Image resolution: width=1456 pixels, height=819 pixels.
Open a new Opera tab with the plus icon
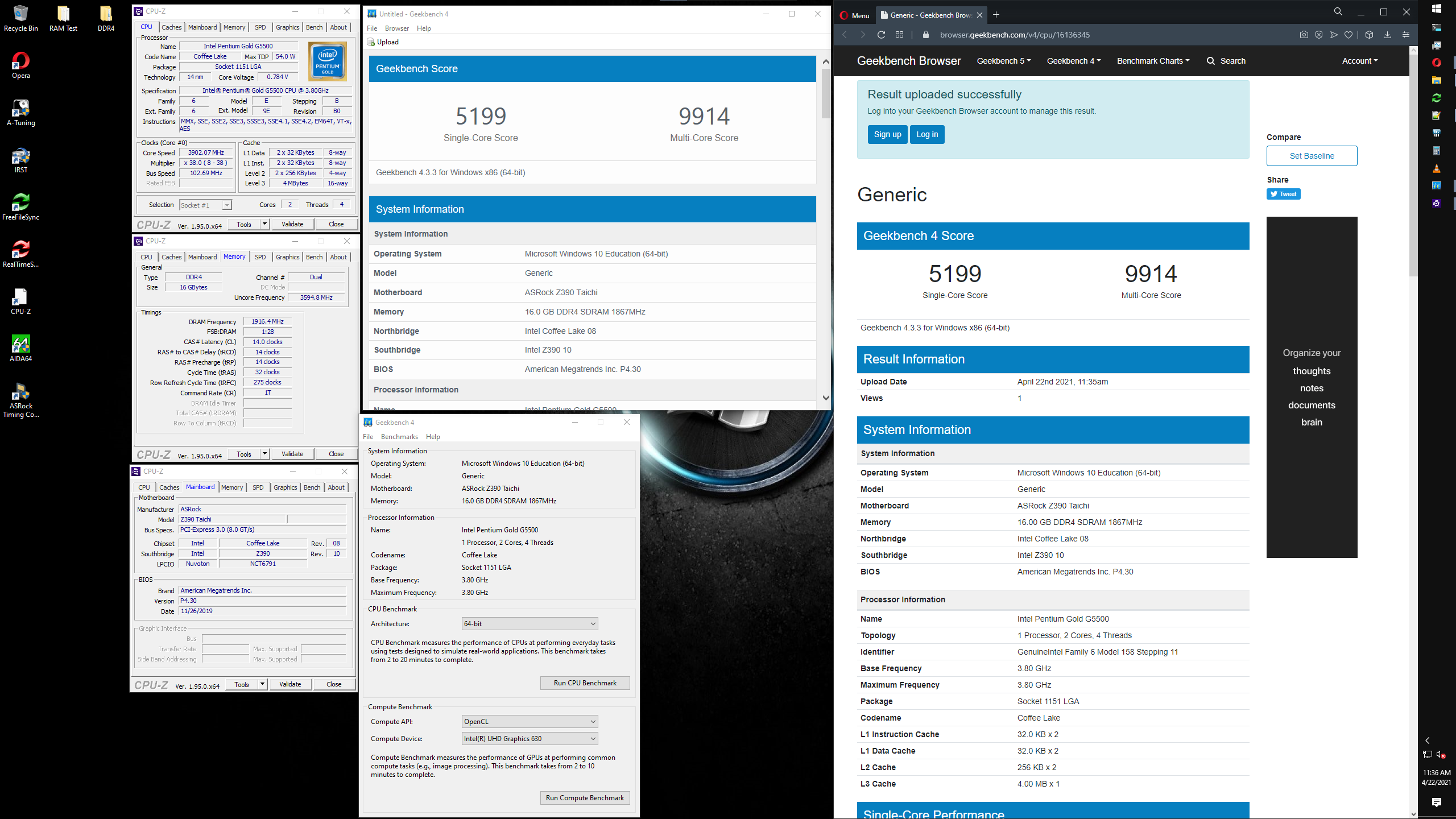[x=996, y=15]
